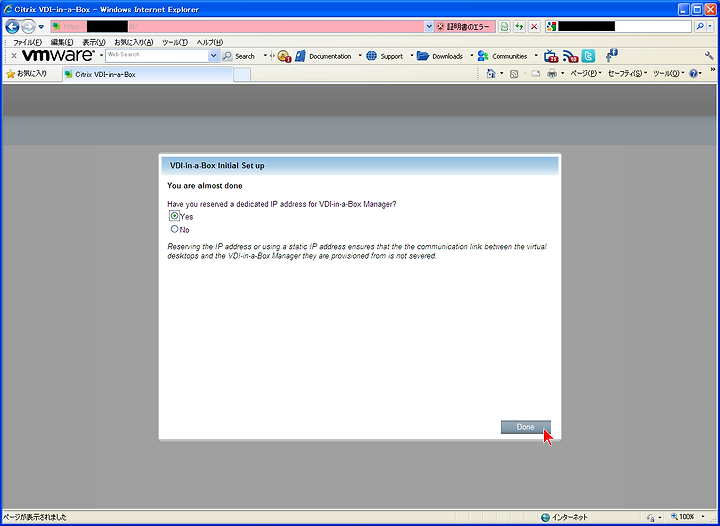This screenshot has height=526, width=720.
Task: Open the search provider options dropdown
Action: coord(710,27)
